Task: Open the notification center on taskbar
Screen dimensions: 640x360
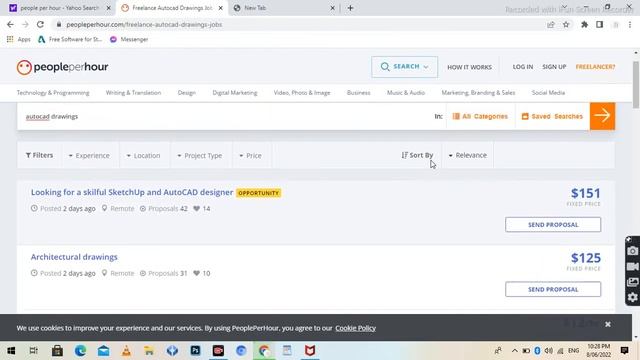Action: (624, 351)
